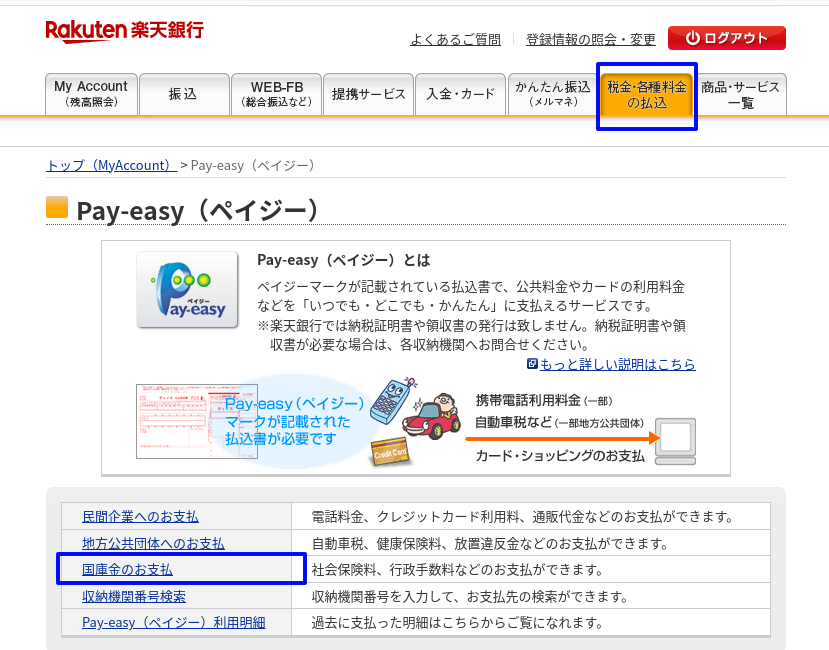Click the computer monitor illustration

675,440
